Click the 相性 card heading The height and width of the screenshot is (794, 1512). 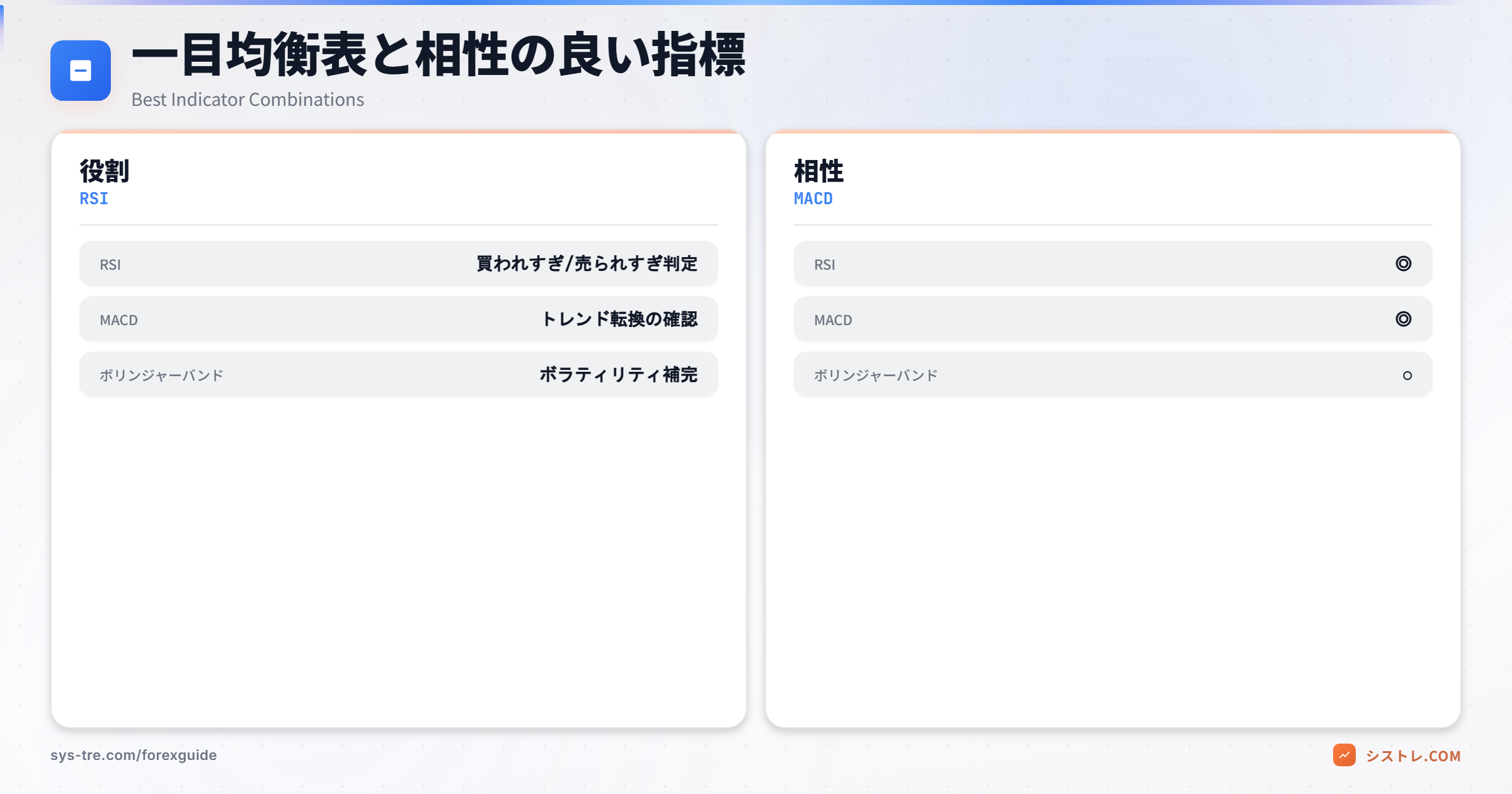pos(818,171)
